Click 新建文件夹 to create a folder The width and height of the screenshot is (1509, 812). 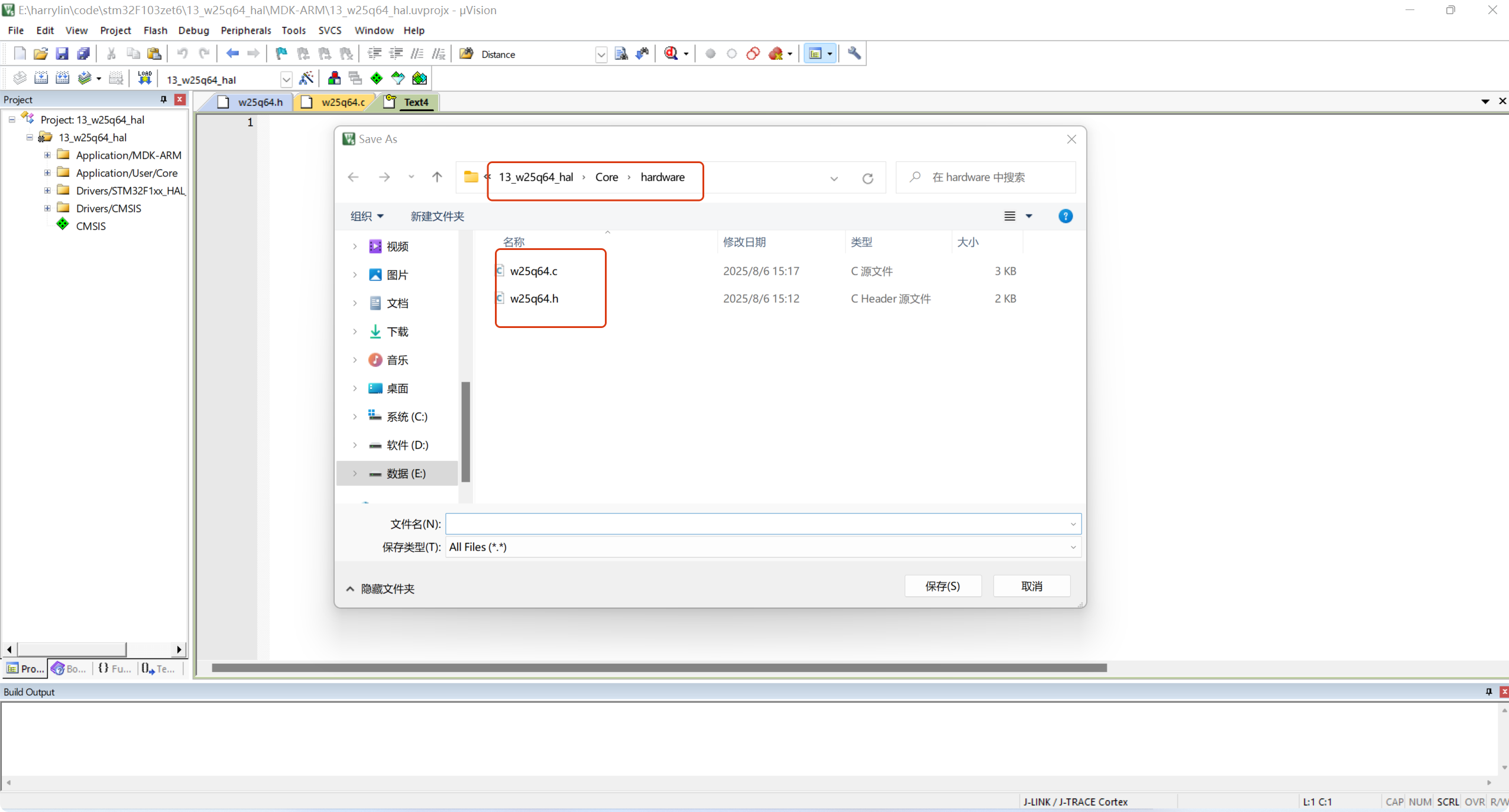(437, 216)
